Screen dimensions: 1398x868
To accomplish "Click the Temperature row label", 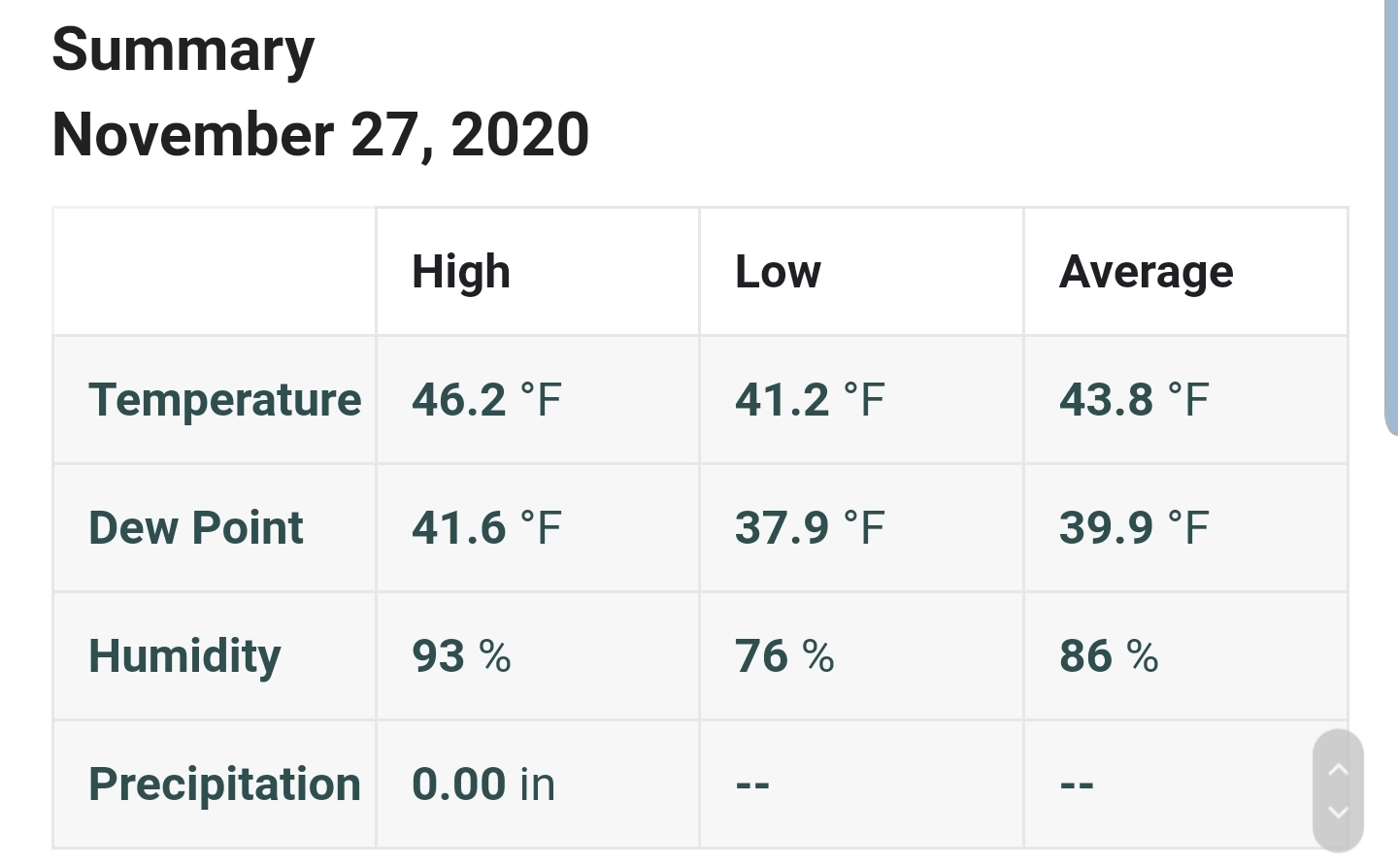I will tap(225, 400).
